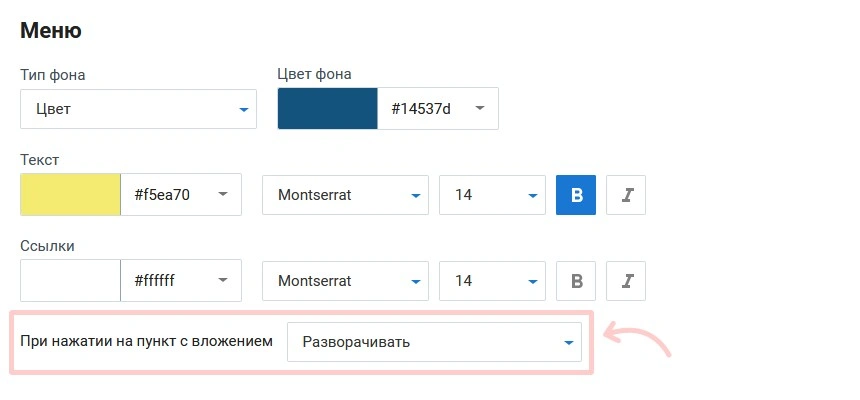Toggle bold for menu Text font
This screenshot has height=400, width=860.
pos(576,195)
